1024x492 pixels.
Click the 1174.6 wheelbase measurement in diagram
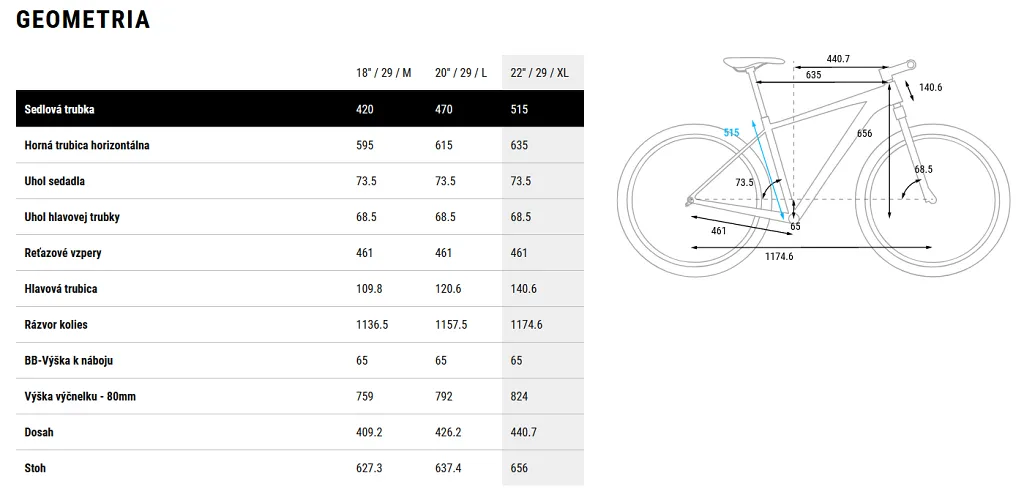[779, 256]
